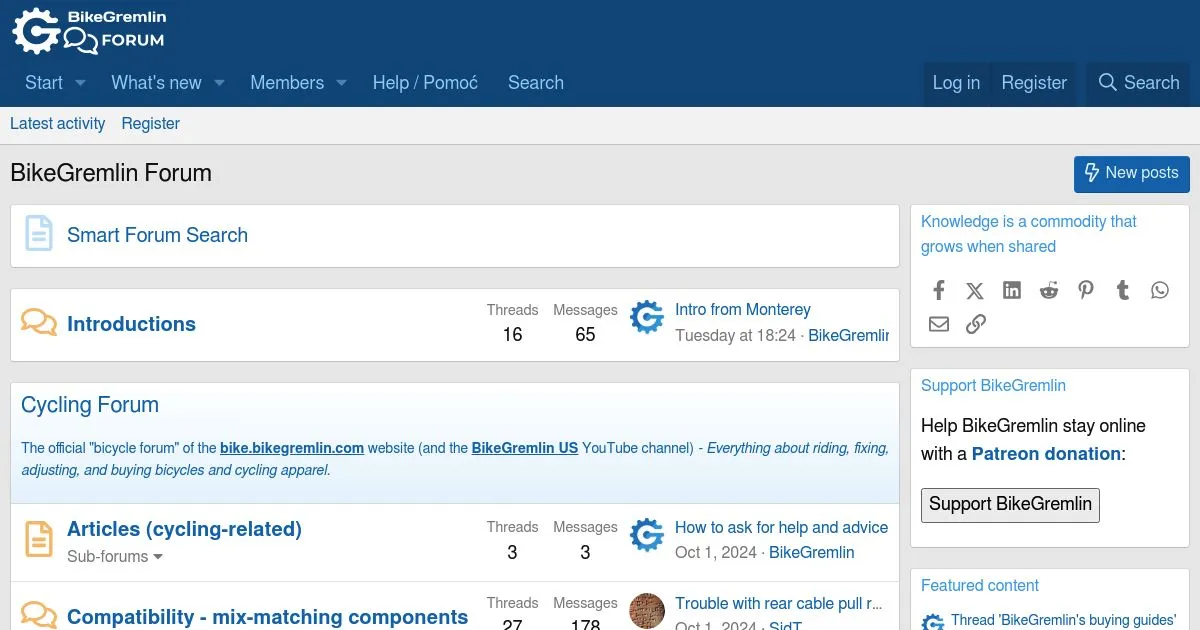Click the Smart Forum Search page icon

38,235
